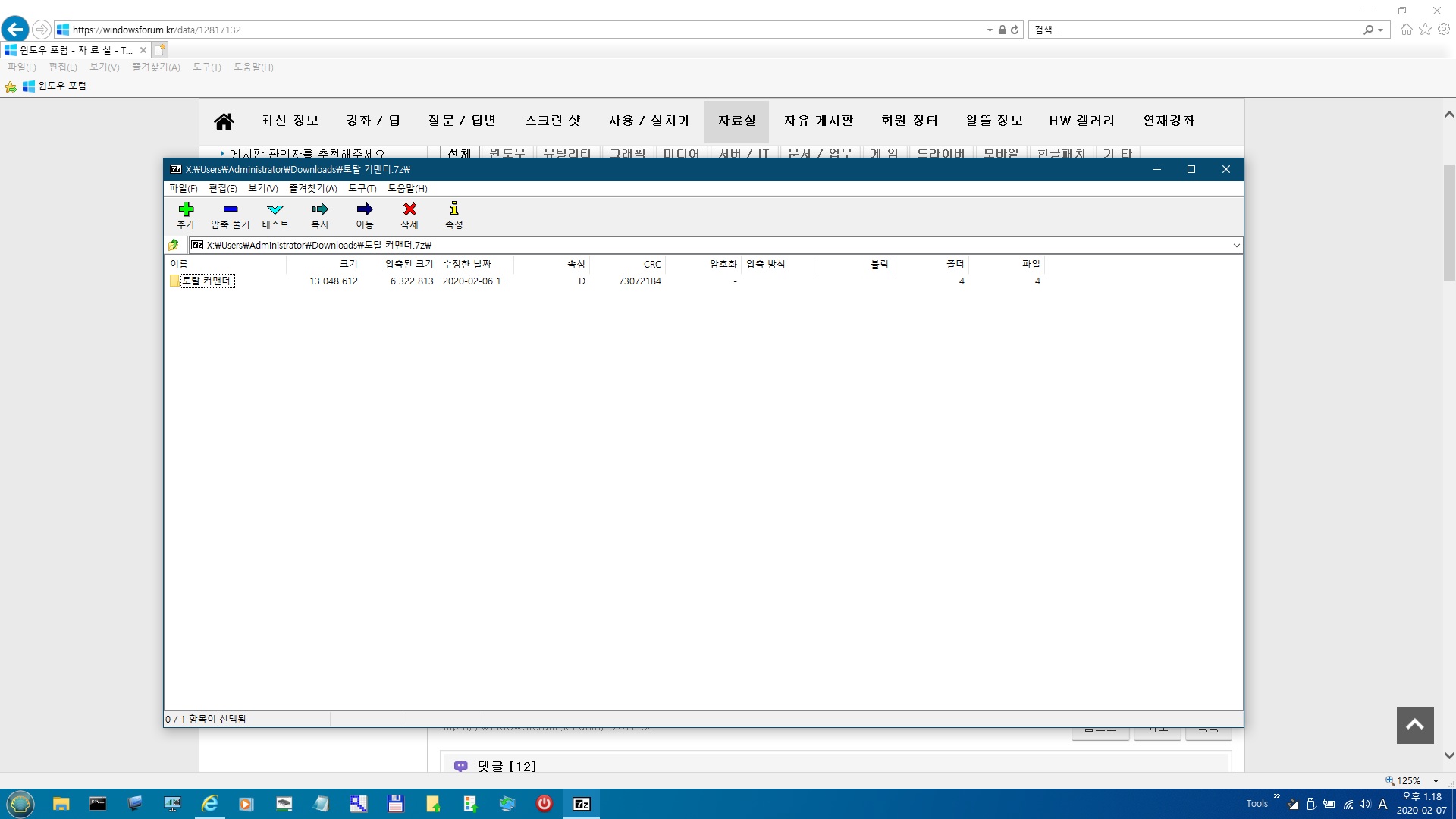Open browser home icon

pos(1407,29)
